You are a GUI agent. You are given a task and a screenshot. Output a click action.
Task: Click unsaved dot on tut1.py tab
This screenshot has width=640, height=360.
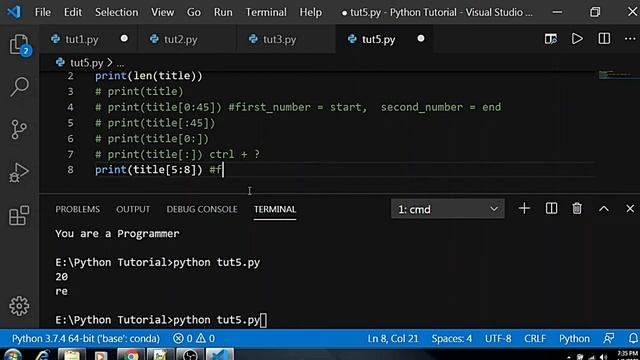(x=124, y=38)
